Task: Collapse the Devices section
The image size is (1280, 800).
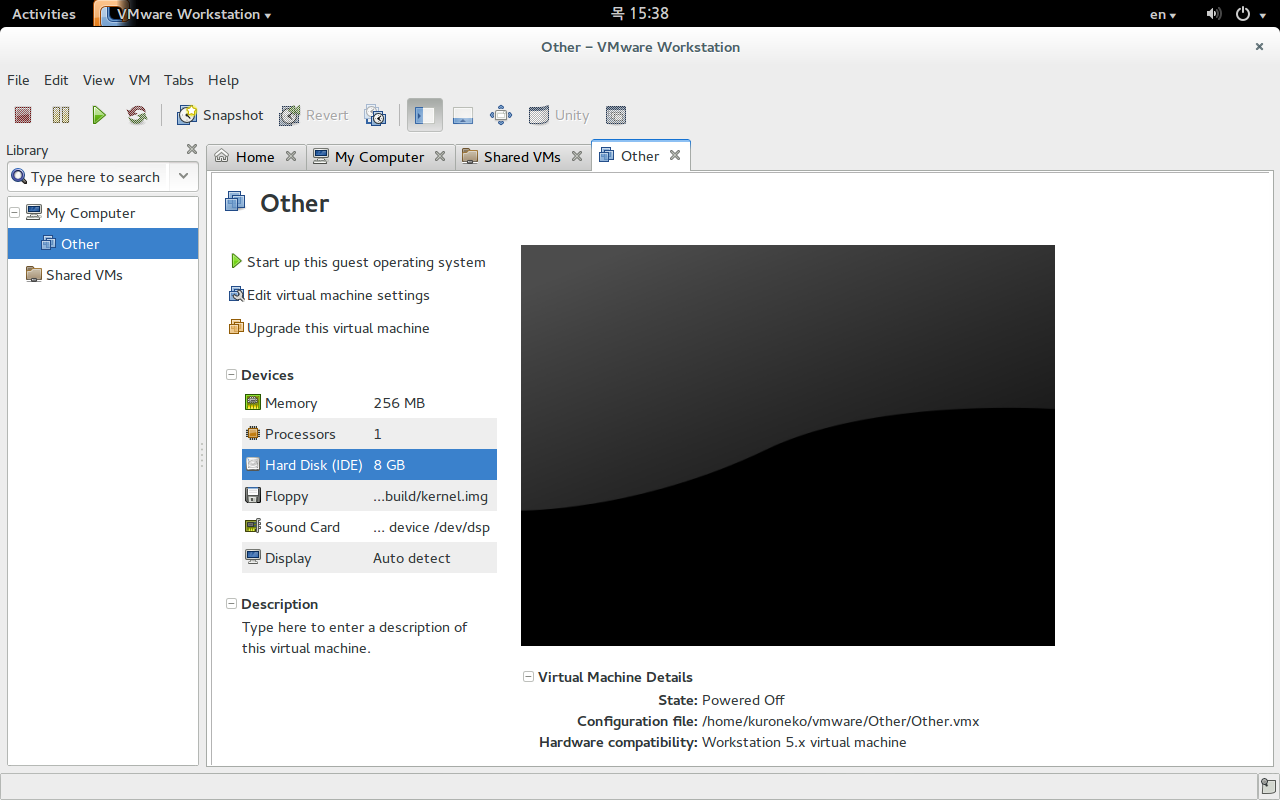Action: coord(232,375)
